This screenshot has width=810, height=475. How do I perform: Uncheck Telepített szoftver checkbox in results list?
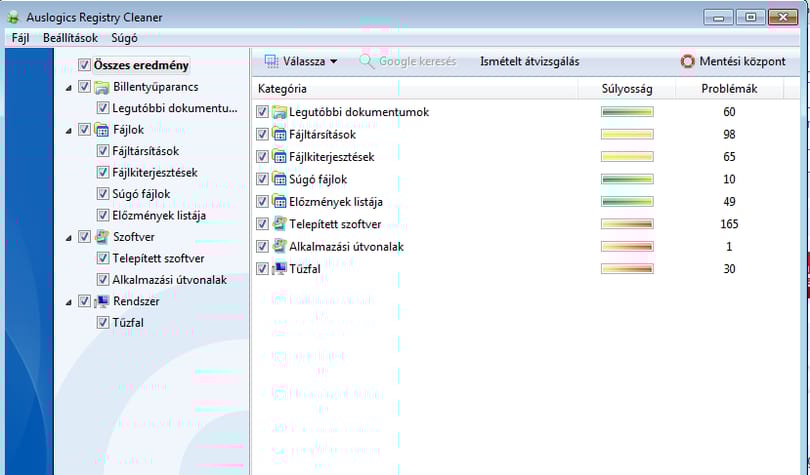[x=262, y=224]
